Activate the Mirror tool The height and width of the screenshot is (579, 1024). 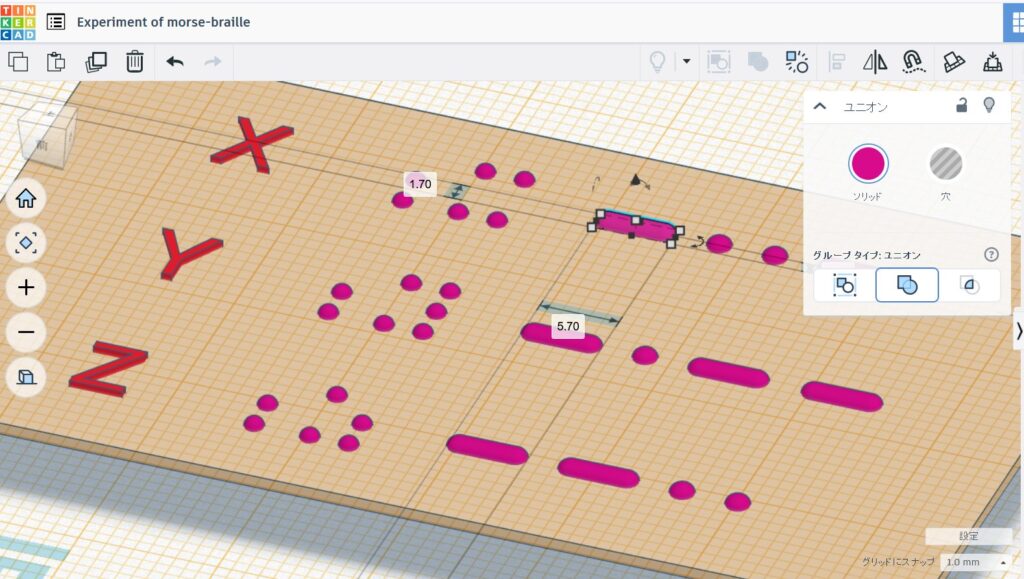[x=875, y=62]
